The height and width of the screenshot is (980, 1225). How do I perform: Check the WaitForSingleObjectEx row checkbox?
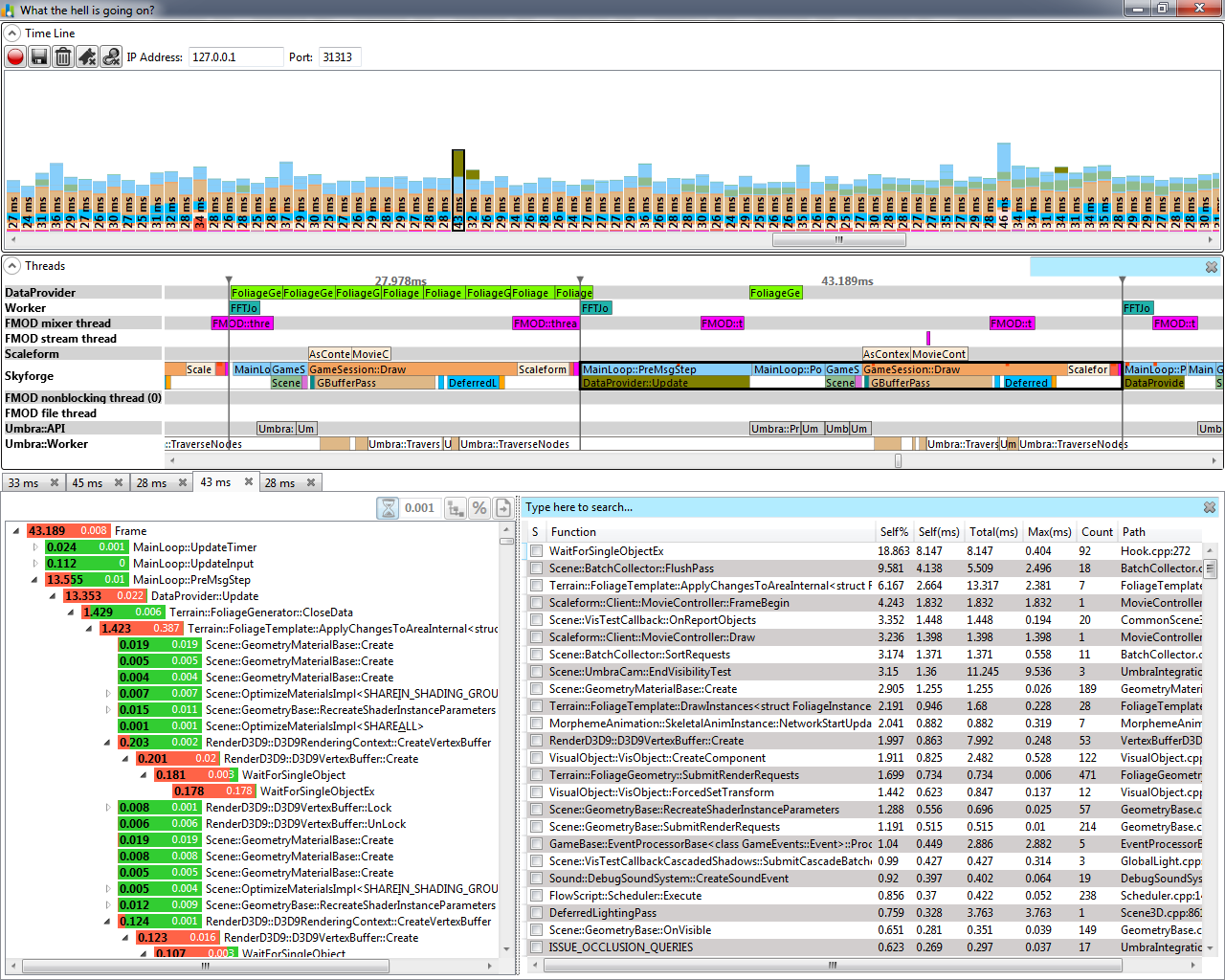[x=537, y=551]
